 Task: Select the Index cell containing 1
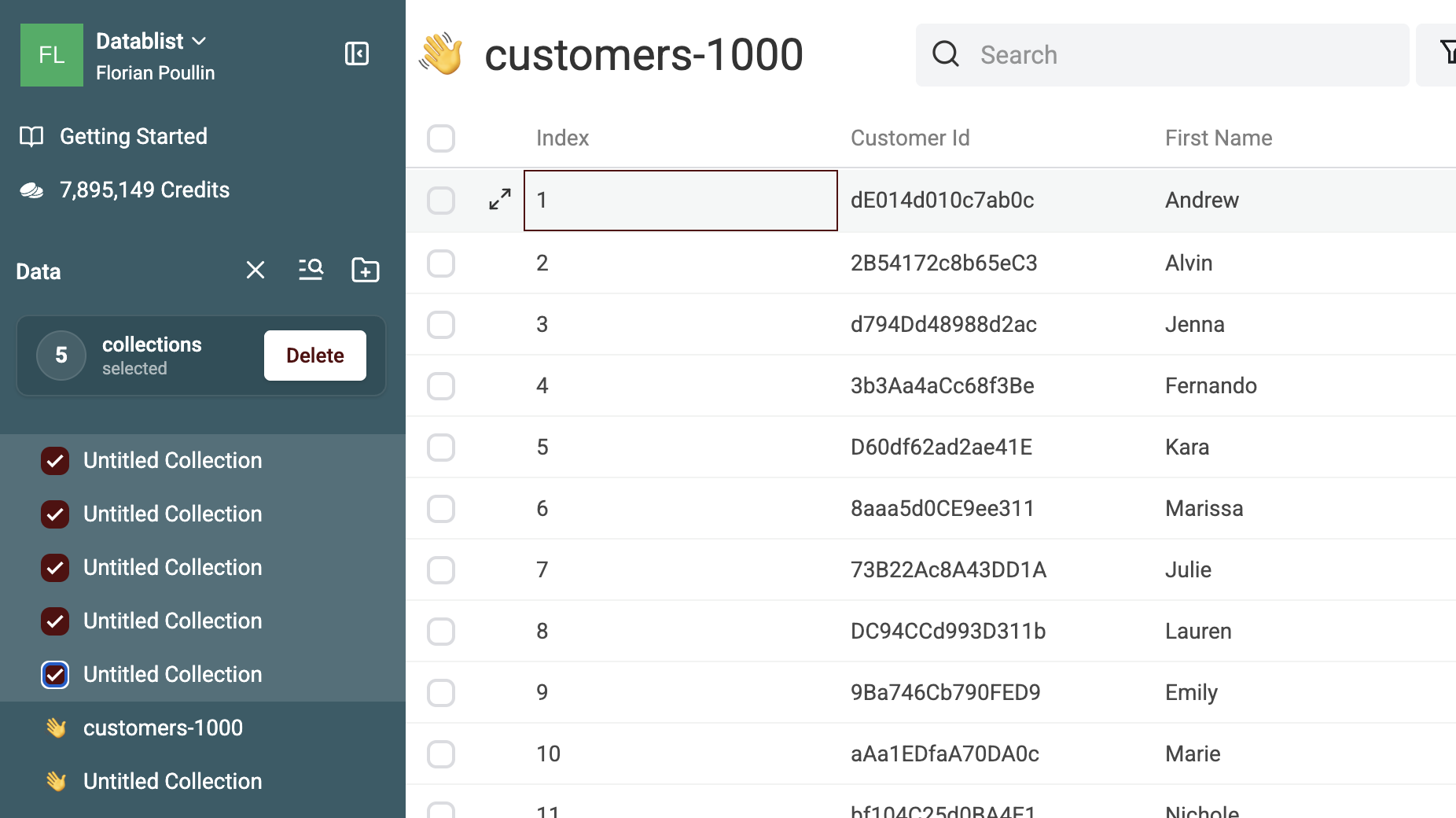click(x=681, y=201)
